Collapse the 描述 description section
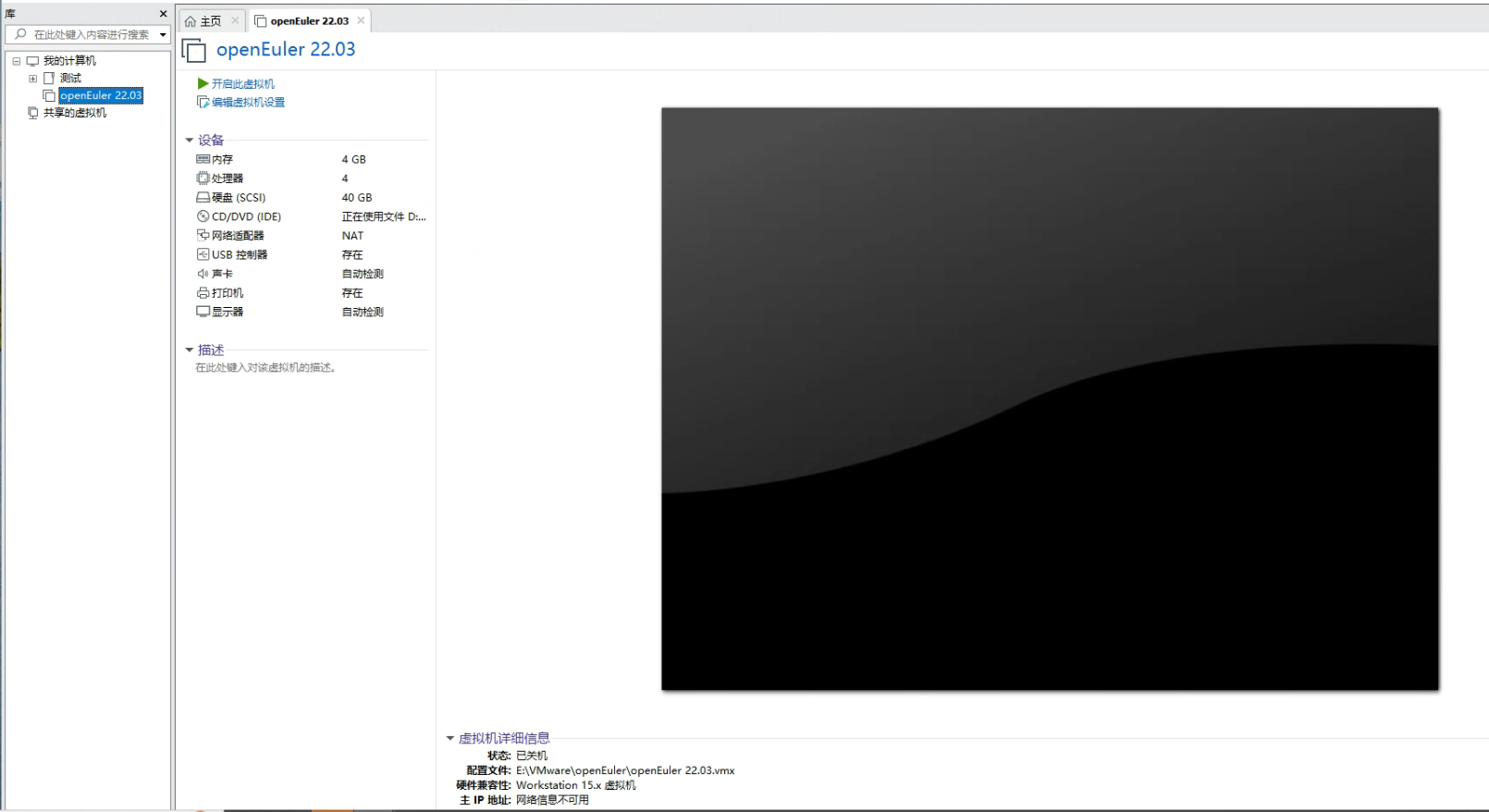1489x812 pixels. click(190, 351)
